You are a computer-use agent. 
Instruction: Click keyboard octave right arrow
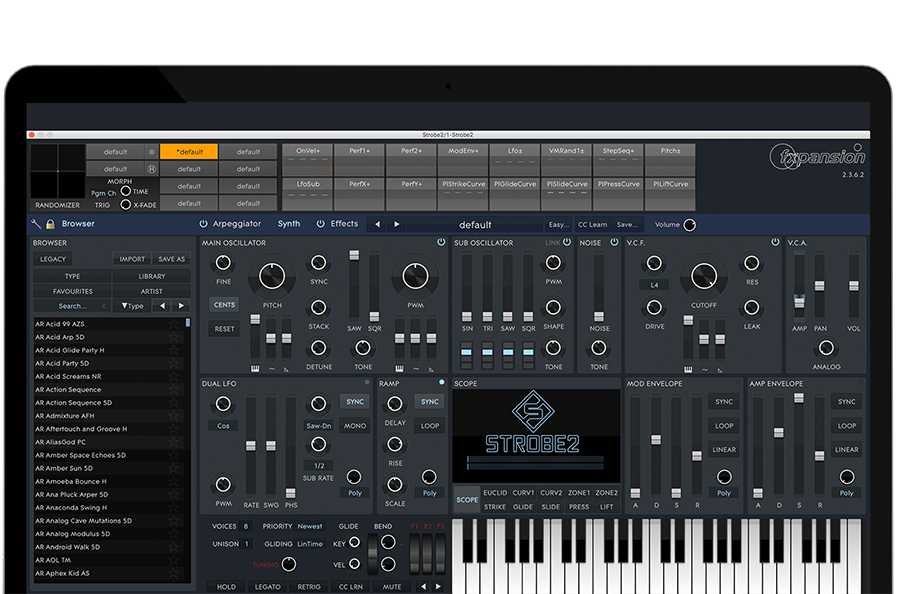pos(439,587)
